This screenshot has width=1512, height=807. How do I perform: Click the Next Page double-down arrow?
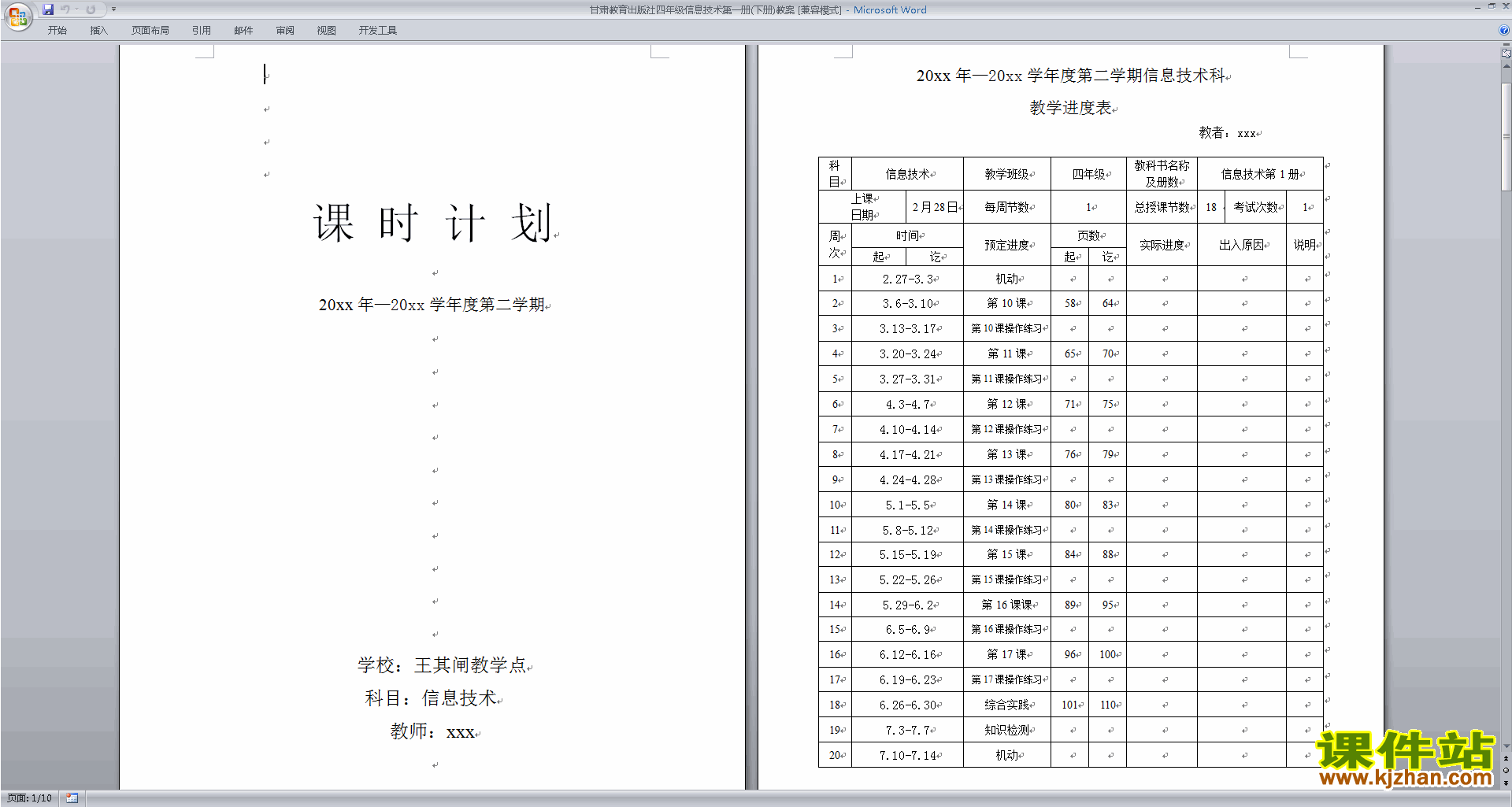tap(1506, 782)
